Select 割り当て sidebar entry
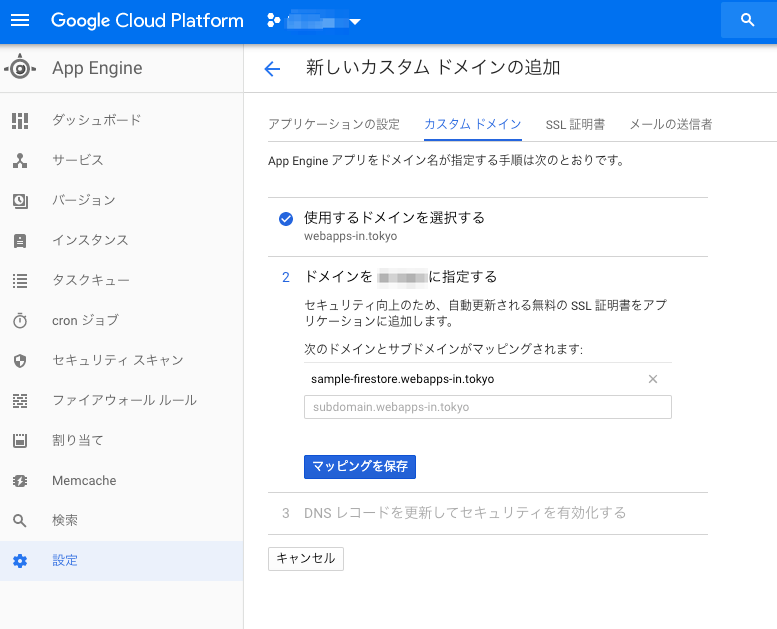The image size is (777, 629). pyautogui.click(x=121, y=441)
